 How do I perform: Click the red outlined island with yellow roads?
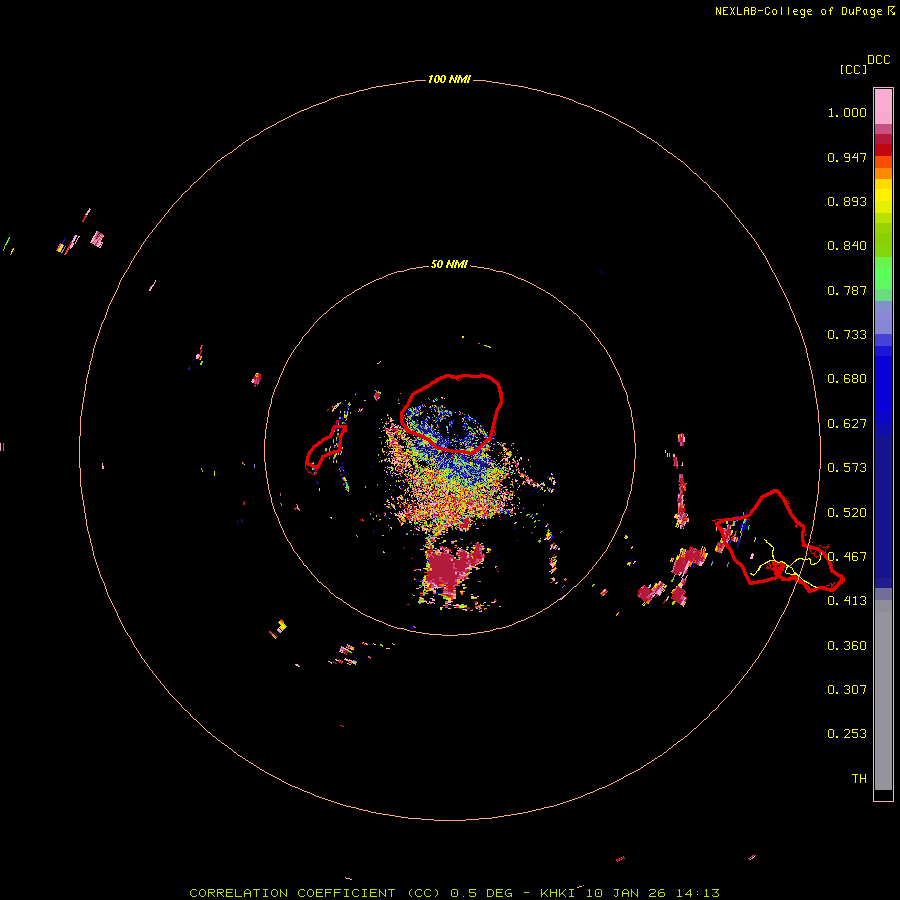pos(779,541)
